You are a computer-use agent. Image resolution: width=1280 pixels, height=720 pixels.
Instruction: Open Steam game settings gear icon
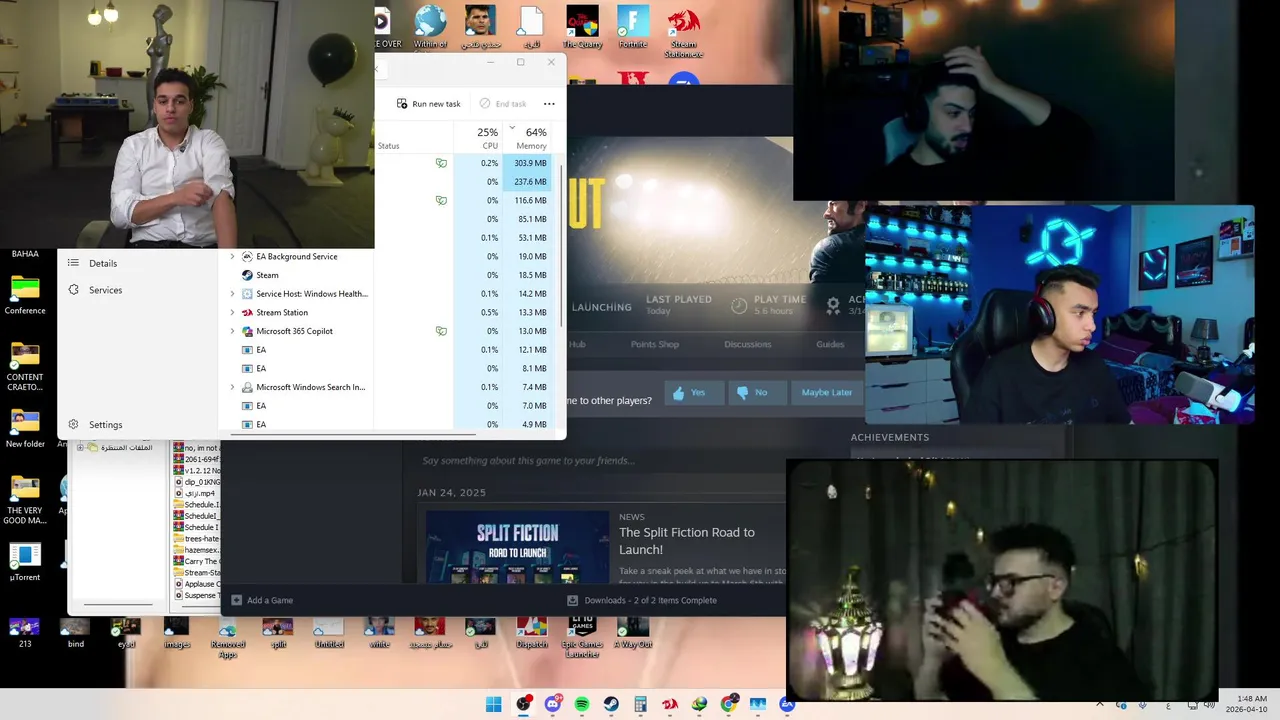click(833, 304)
